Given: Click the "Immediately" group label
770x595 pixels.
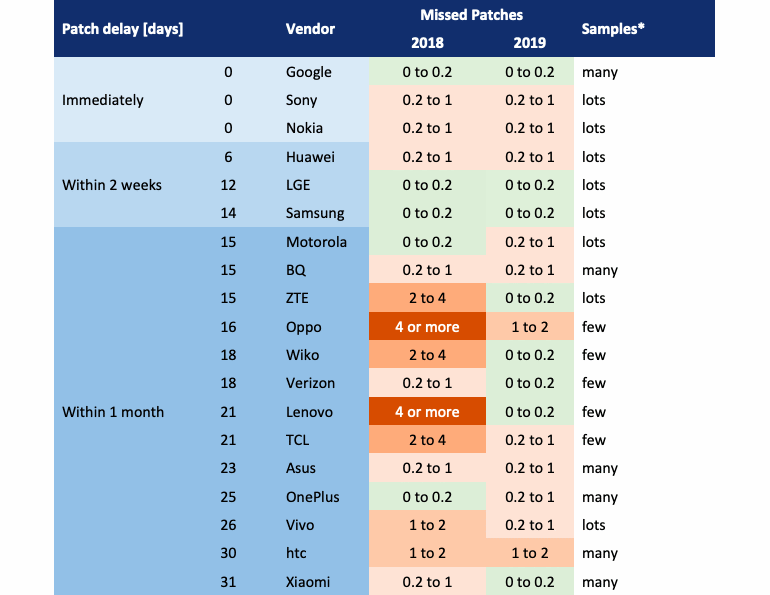Looking at the screenshot, I should (x=103, y=100).
